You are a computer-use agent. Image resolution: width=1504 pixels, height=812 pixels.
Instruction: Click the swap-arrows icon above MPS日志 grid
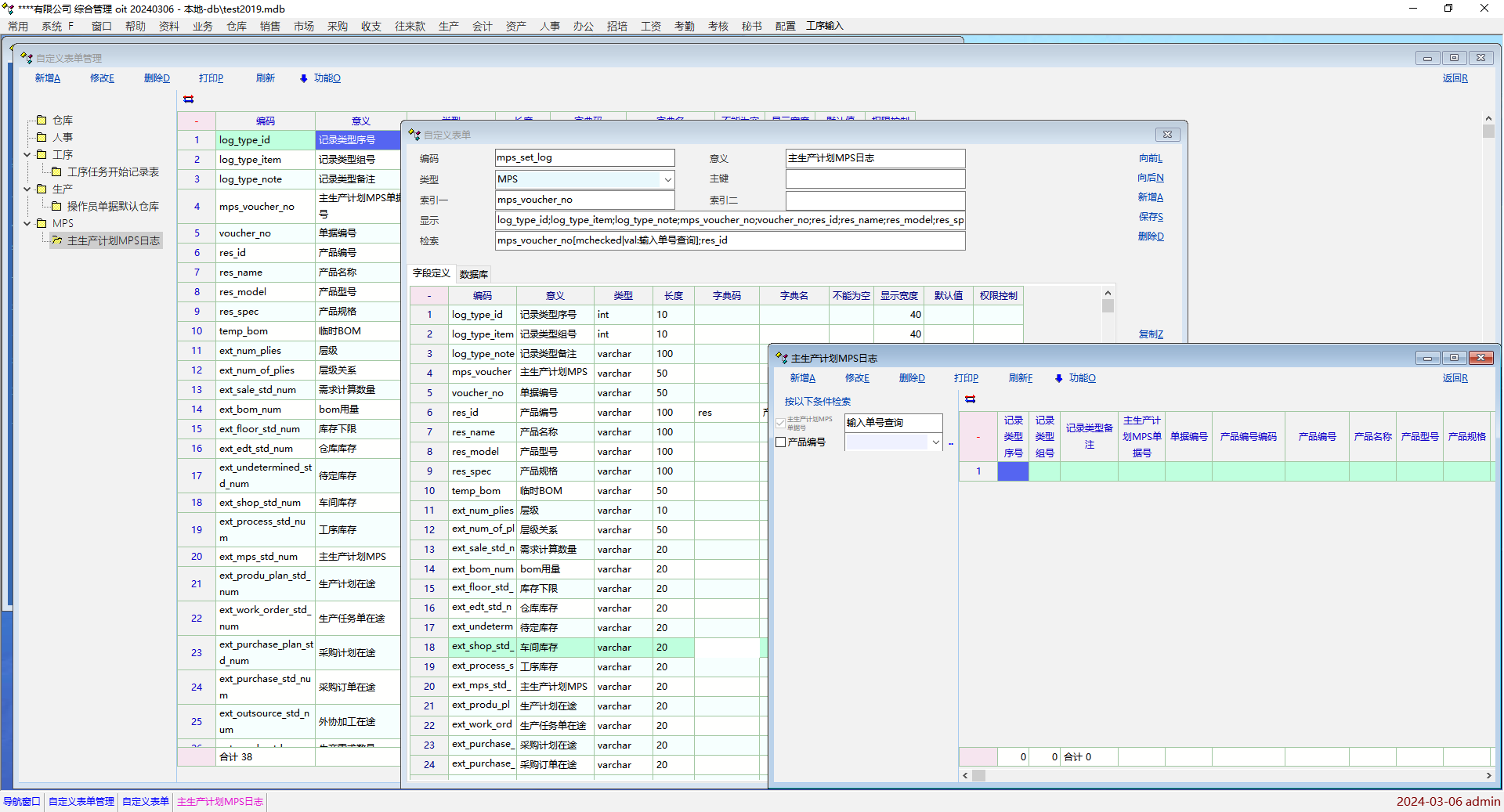tap(970, 399)
